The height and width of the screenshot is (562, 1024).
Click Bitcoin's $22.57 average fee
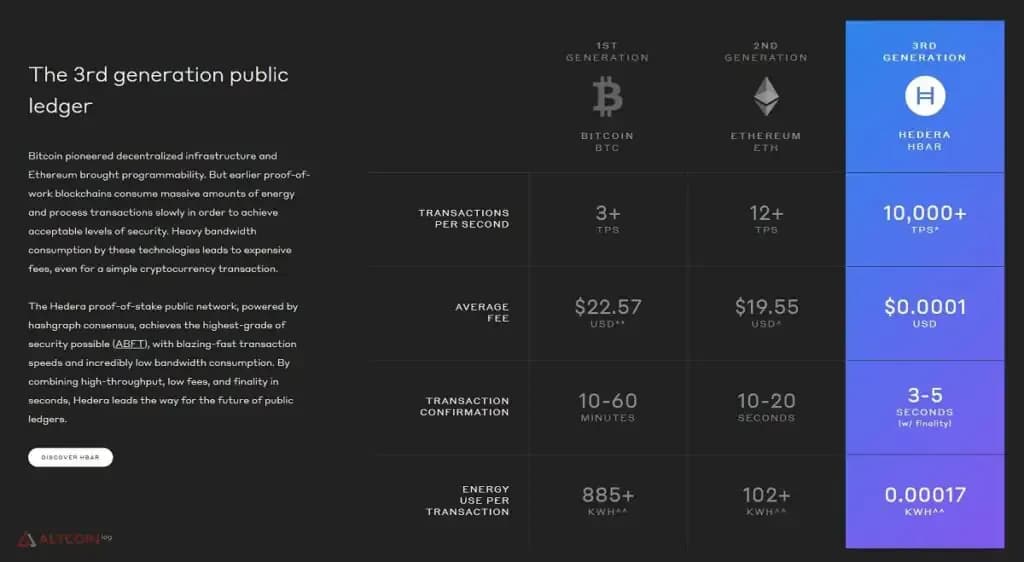pos(608,313)
